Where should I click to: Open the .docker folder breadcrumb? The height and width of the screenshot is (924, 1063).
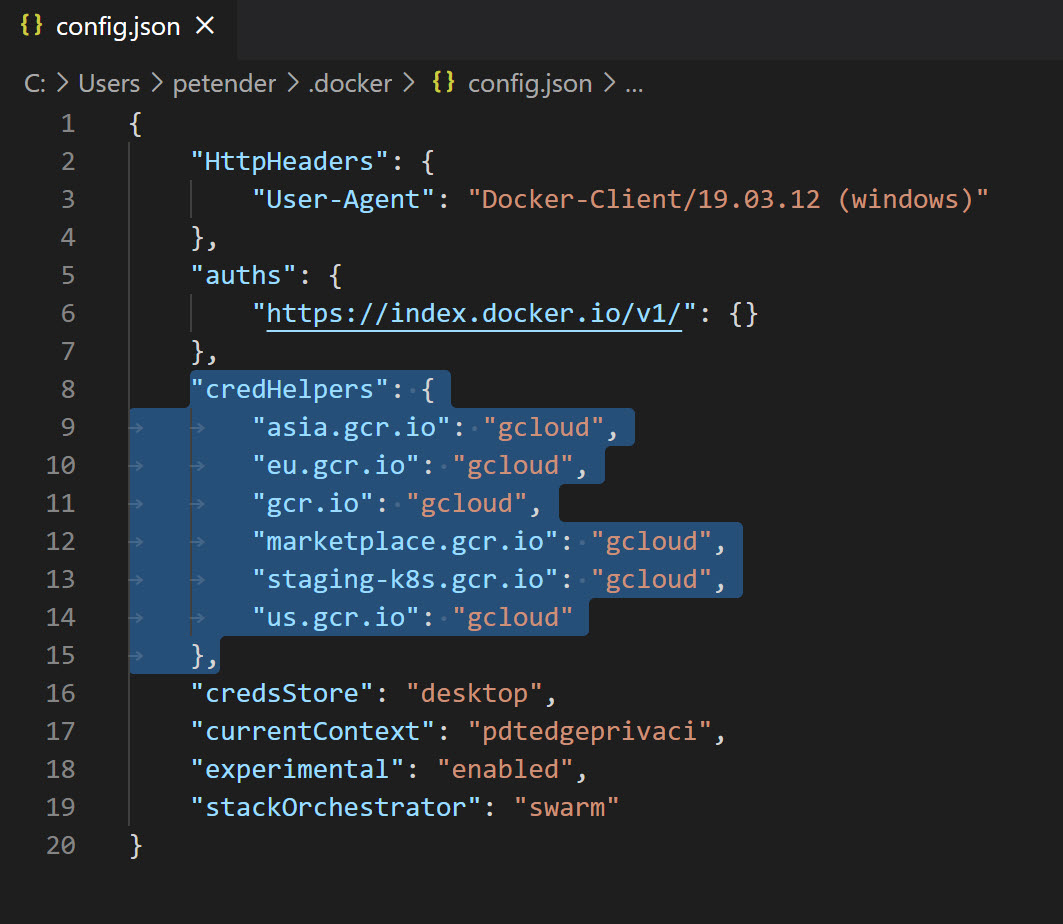click(x=350, y=83)
